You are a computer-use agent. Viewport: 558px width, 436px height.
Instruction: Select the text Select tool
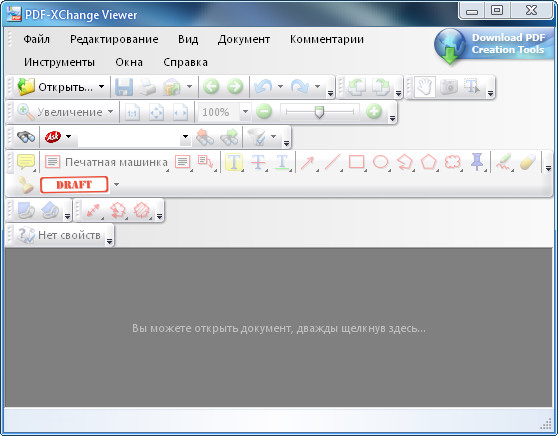pos(472,87)
